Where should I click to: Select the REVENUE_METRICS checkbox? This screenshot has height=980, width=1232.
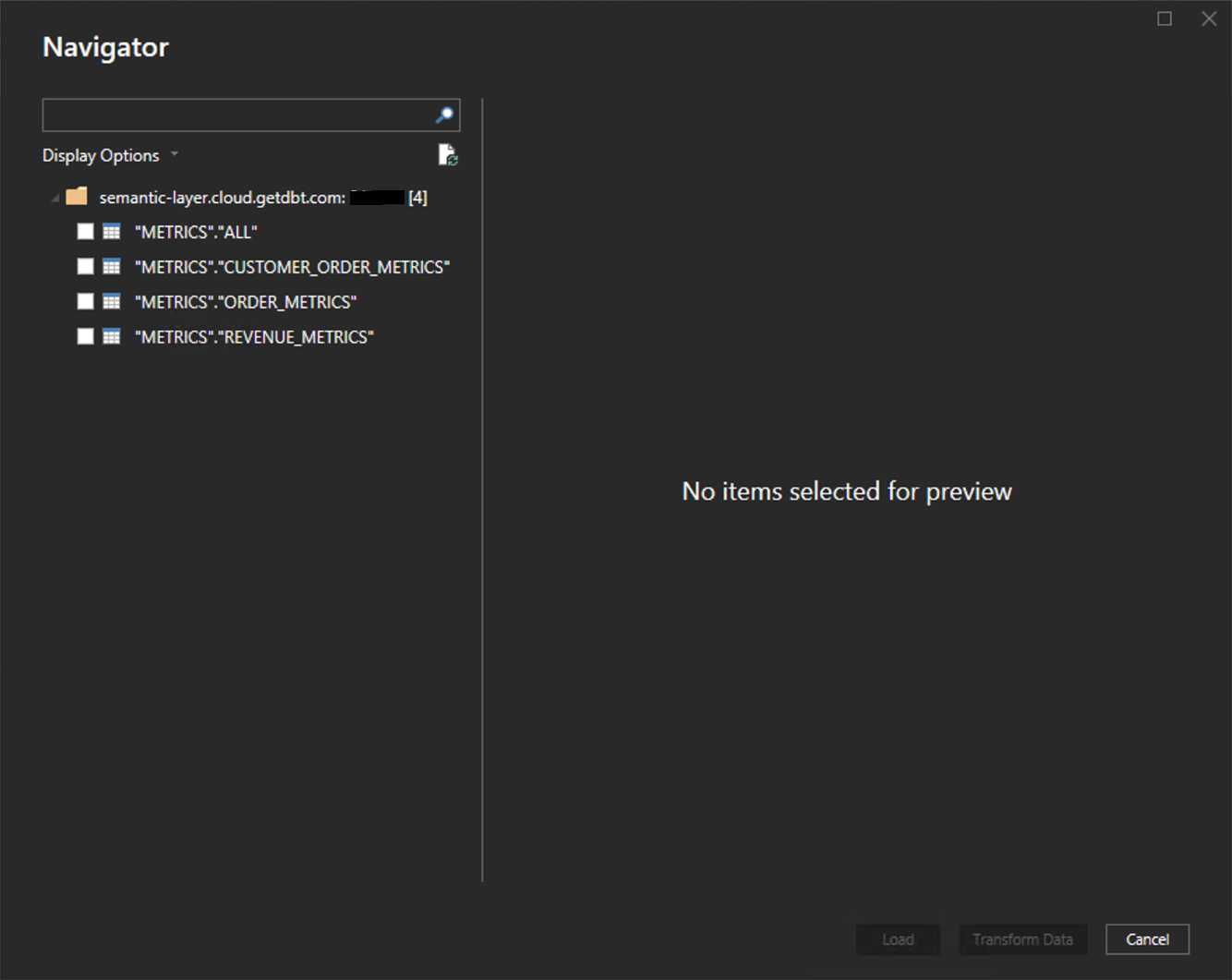coord(85,335)
